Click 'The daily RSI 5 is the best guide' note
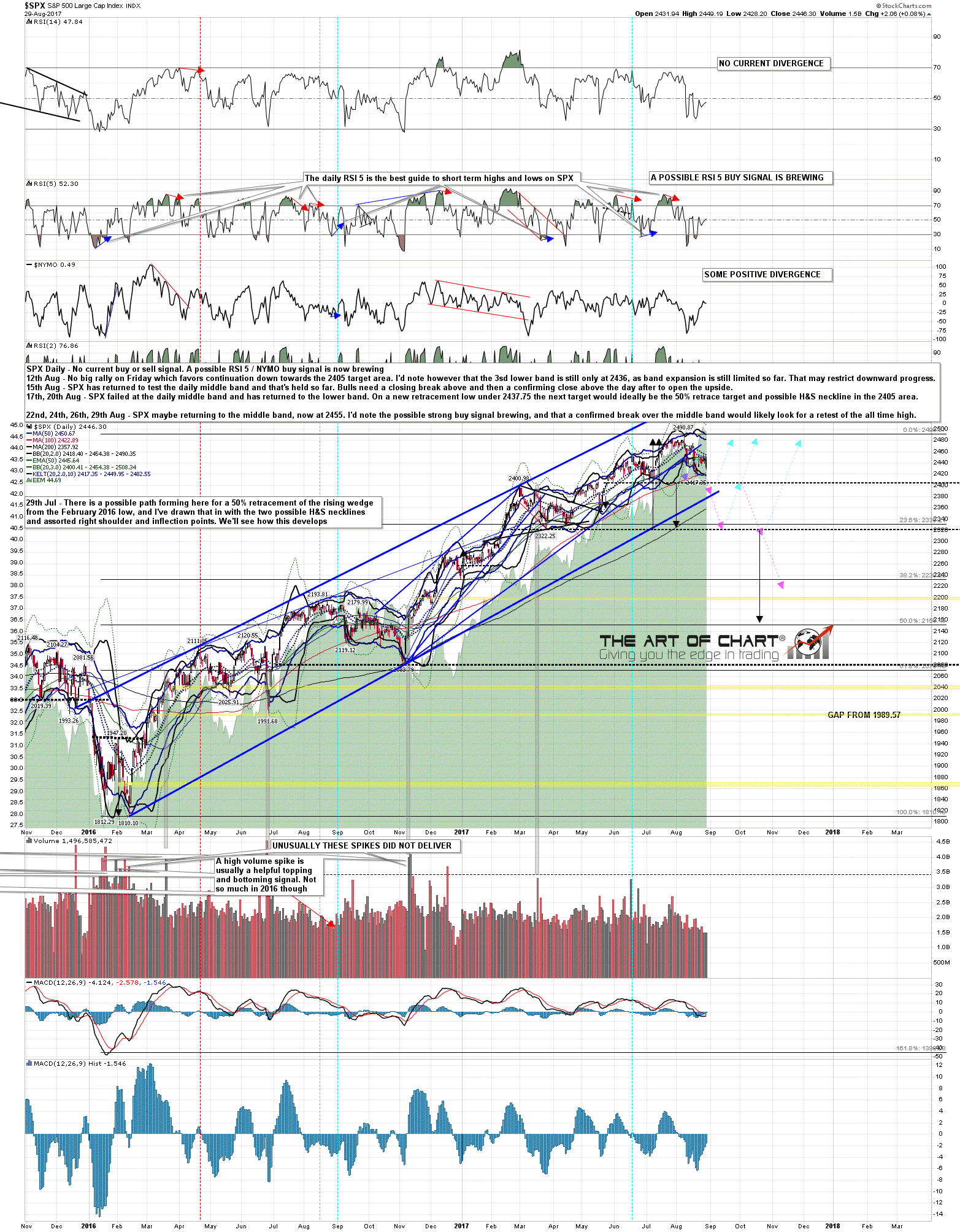Viewport: 960px width, 1232px height. pyautogui.click(x=442, y=179)
